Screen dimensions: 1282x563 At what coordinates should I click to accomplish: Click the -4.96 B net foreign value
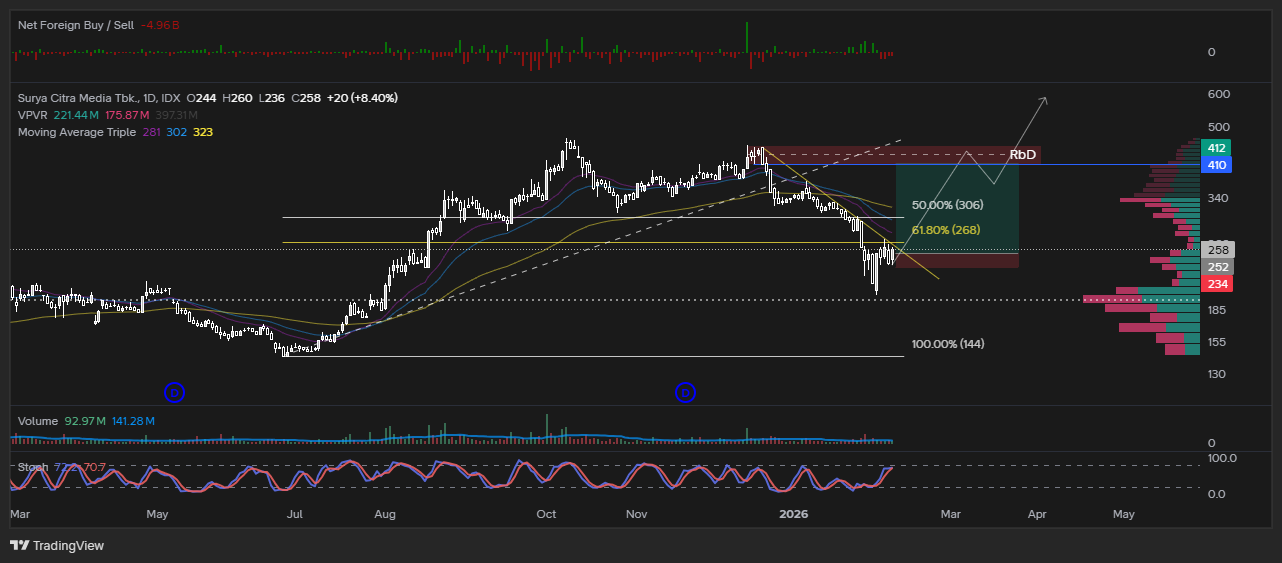point(161,25)
